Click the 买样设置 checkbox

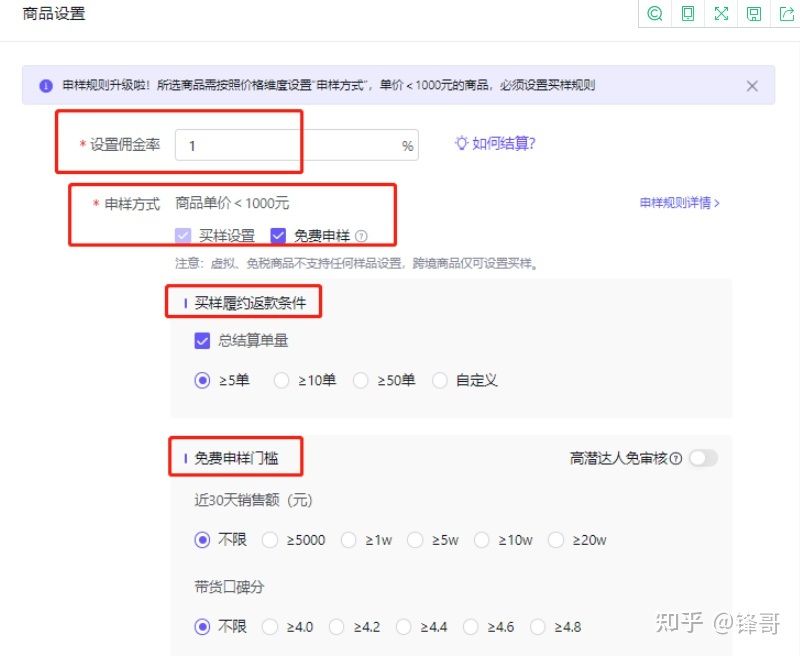pos(183,236)
